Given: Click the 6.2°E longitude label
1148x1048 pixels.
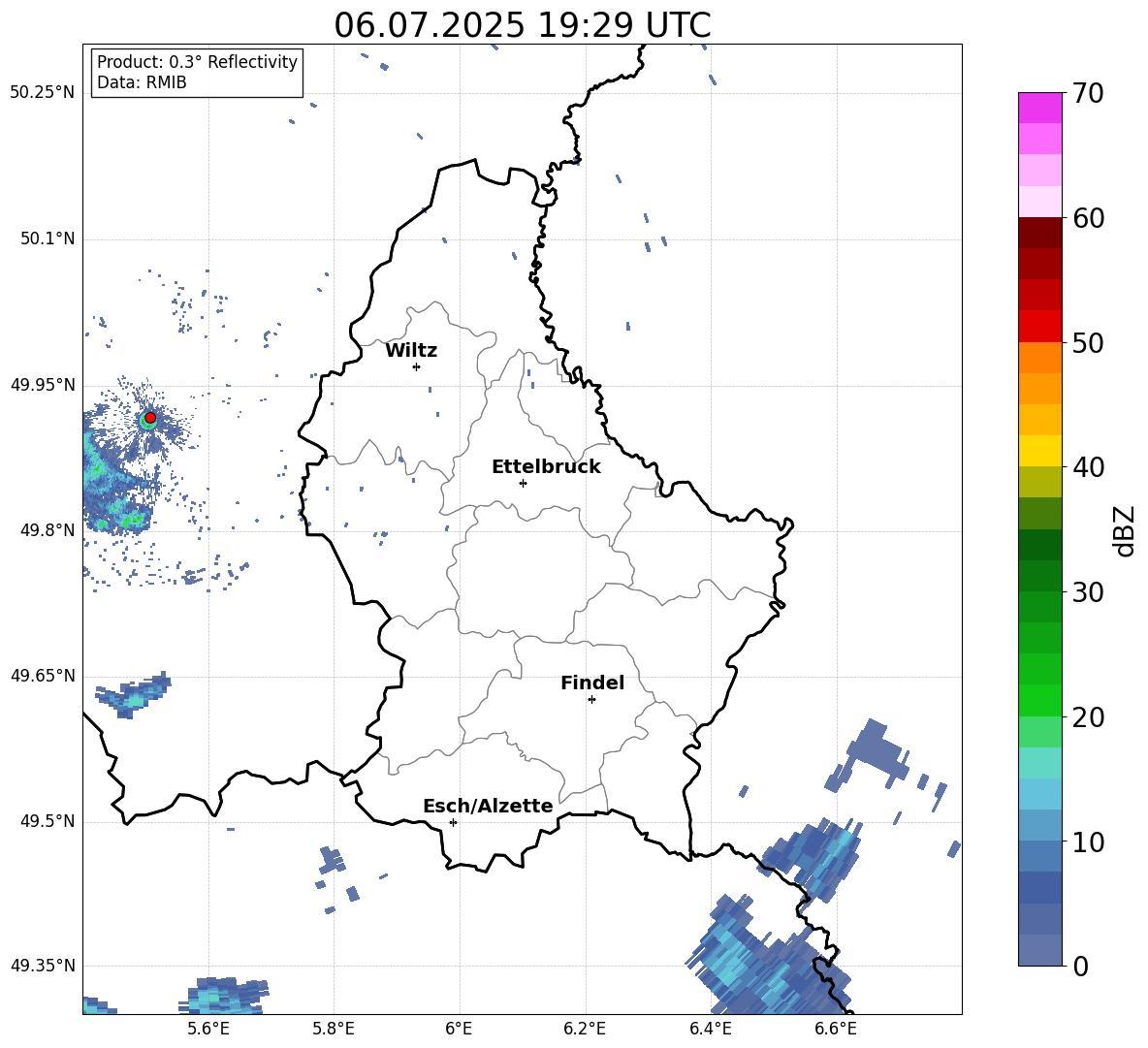Looking at the screenshot, I should [585, 1029].
